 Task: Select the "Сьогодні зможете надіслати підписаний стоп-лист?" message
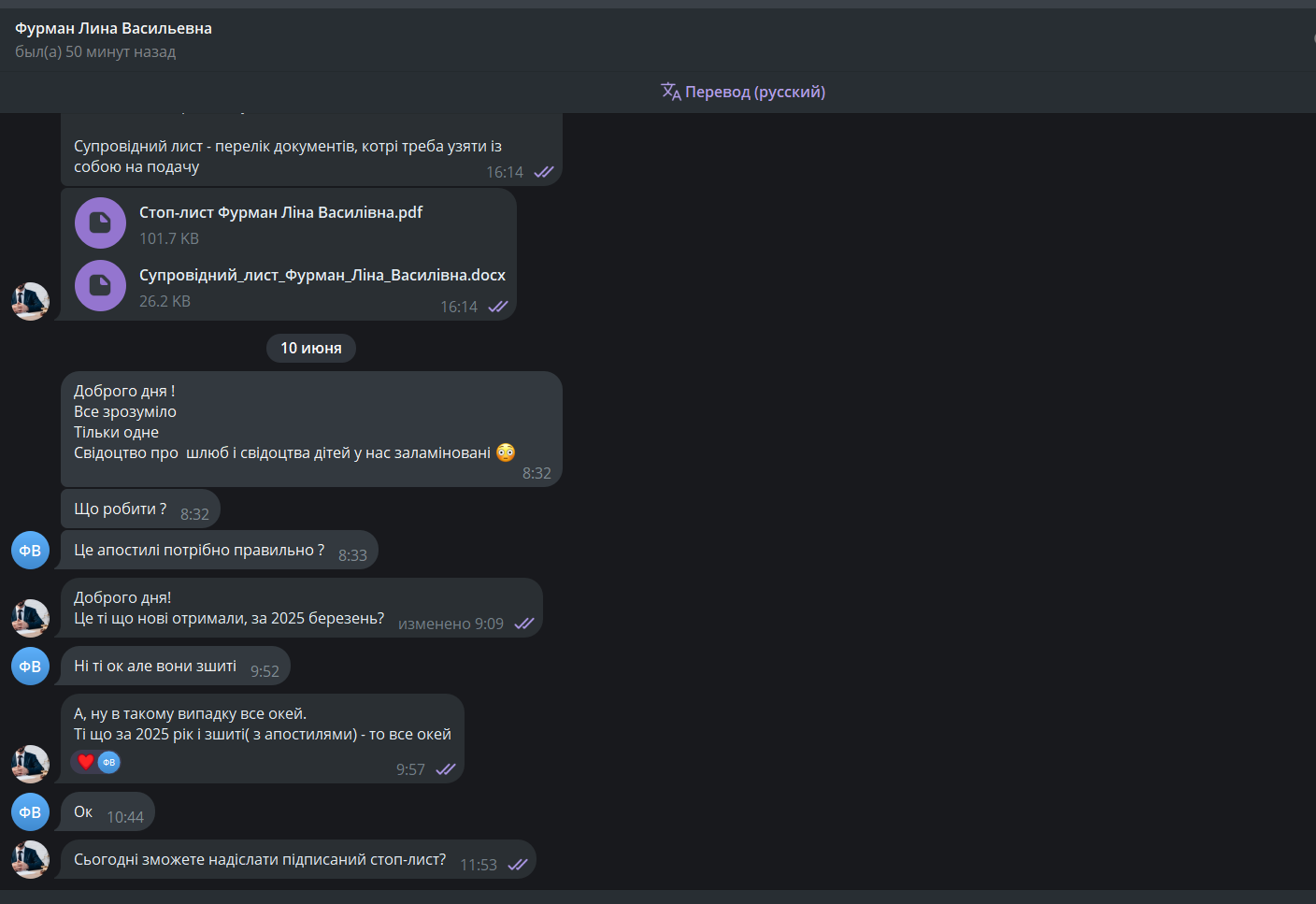click(260, 859)
